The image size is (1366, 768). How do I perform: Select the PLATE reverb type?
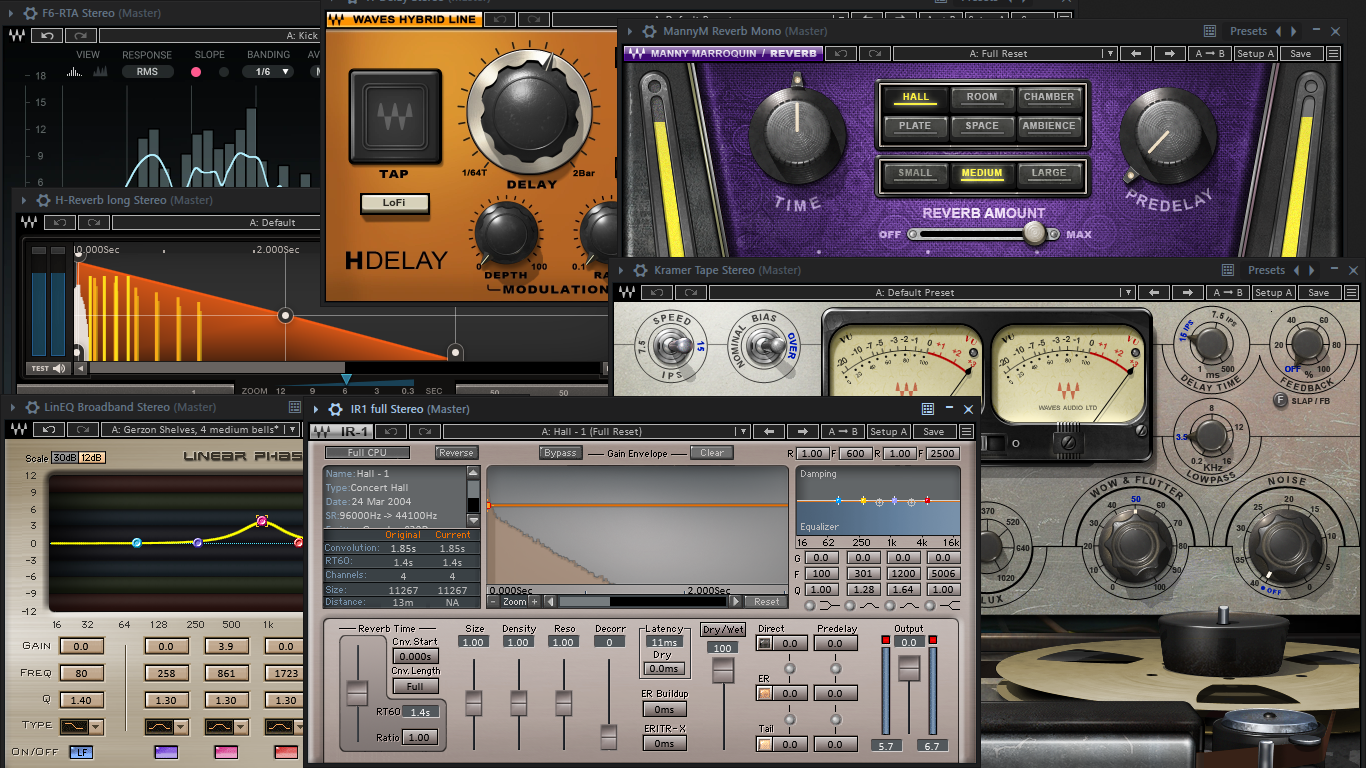point(915,126)
